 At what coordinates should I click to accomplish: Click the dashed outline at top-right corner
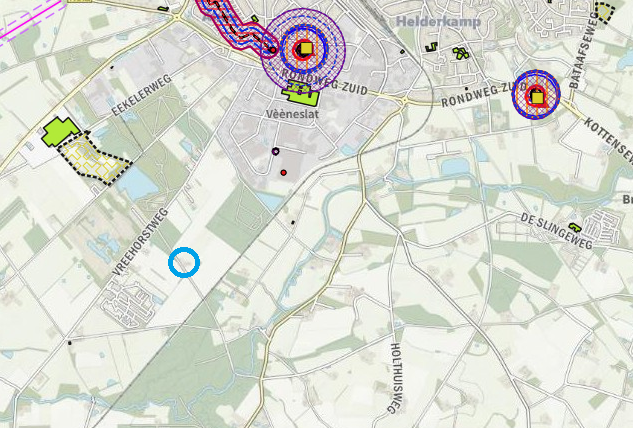tap(605, 11)
